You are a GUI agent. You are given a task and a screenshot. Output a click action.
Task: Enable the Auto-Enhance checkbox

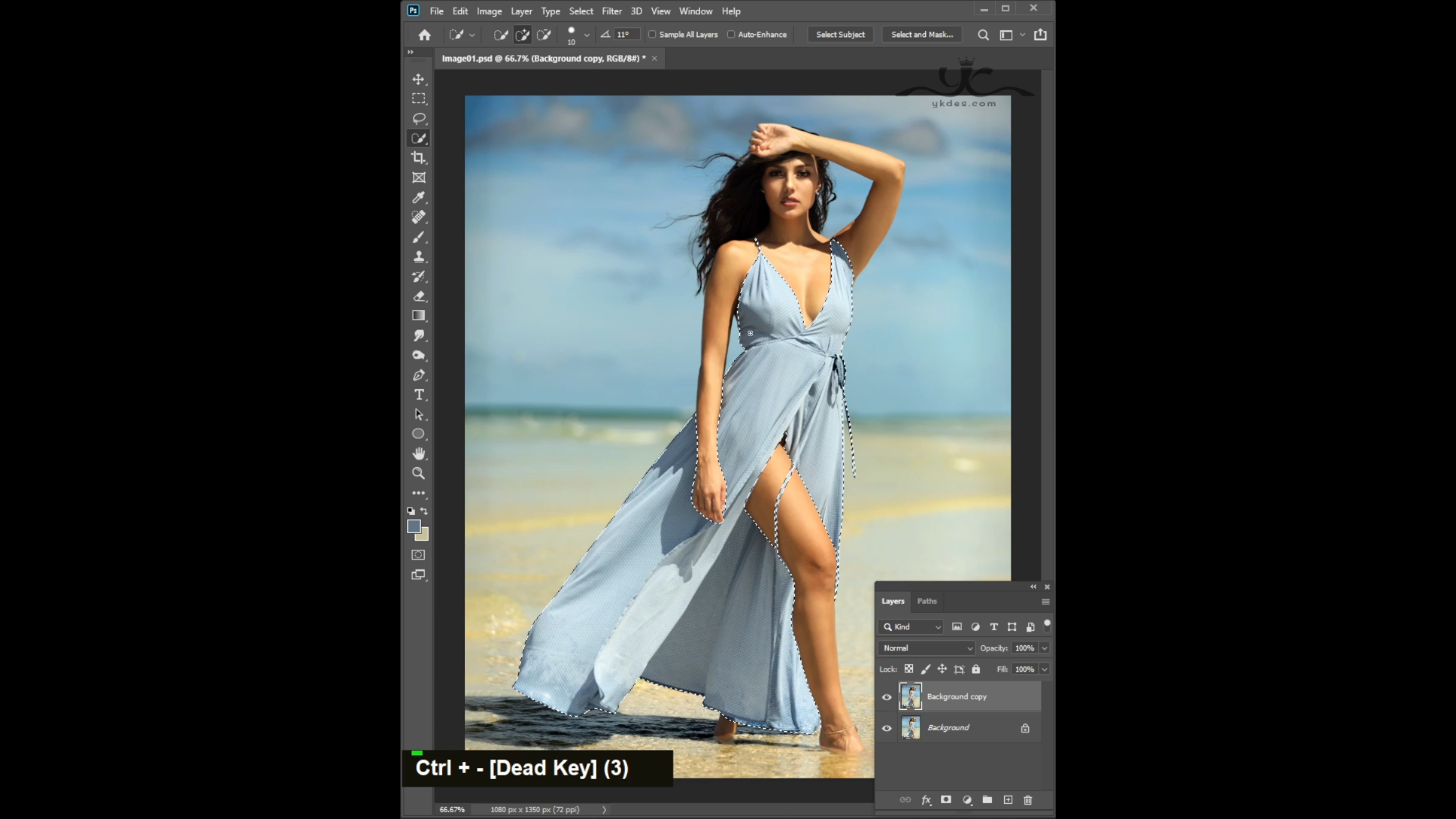731,34
